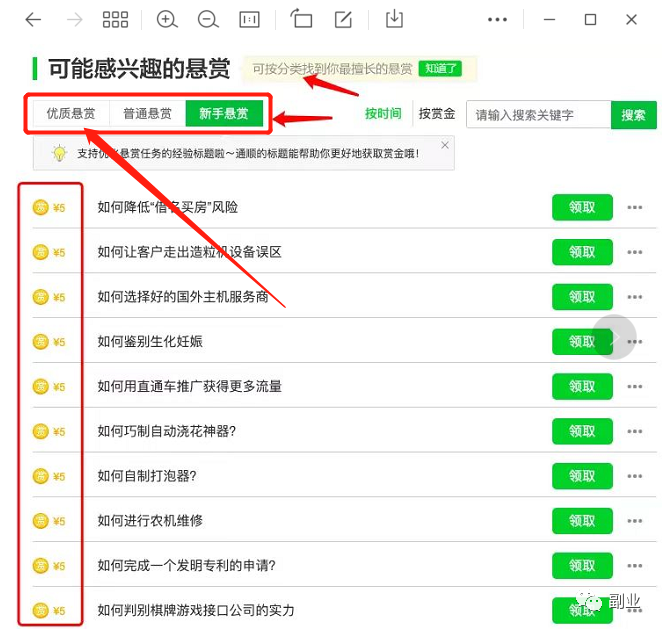Open the thumbnail grid view

pyautogui.click(x=115, y=20)
